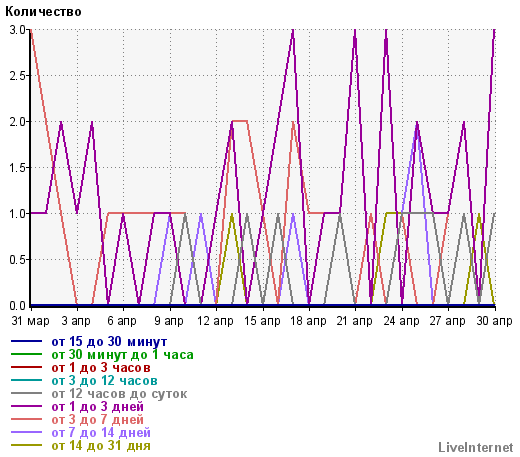Select the 'от 14 до 31 дня' legend entry
The image size is (520, 457).
coord(101,446)
